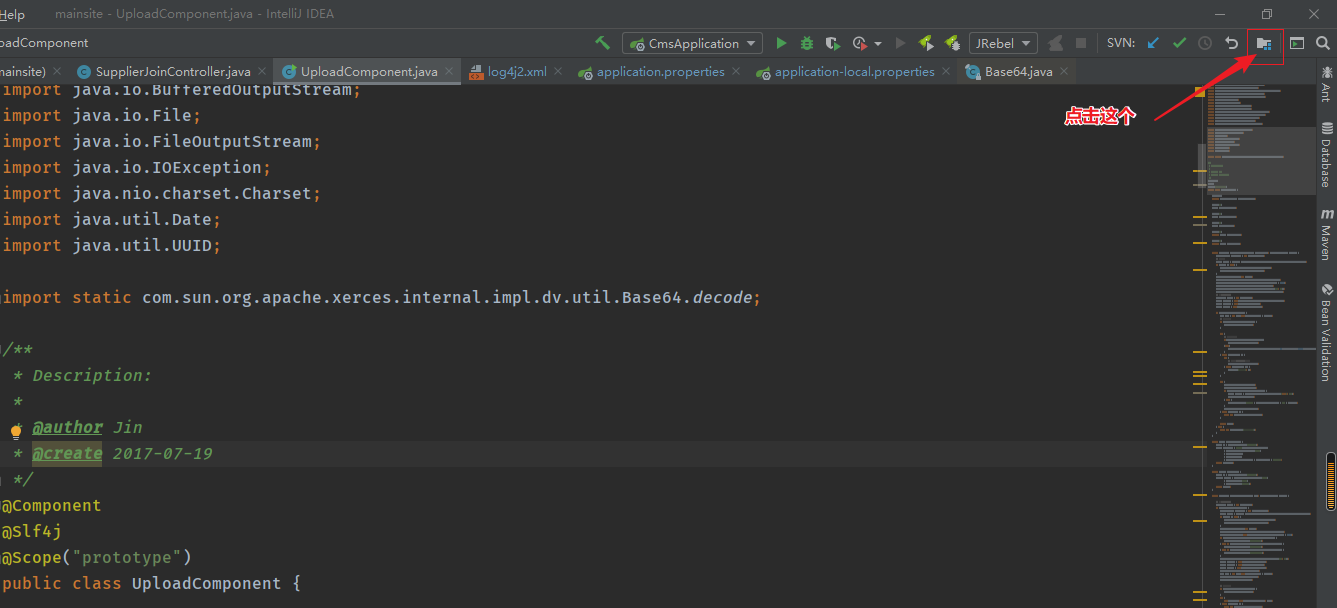The width and height of the screenshot is (1337, 608).
Task: Open the Maven side panel
Action: (x=1328, y=232)
